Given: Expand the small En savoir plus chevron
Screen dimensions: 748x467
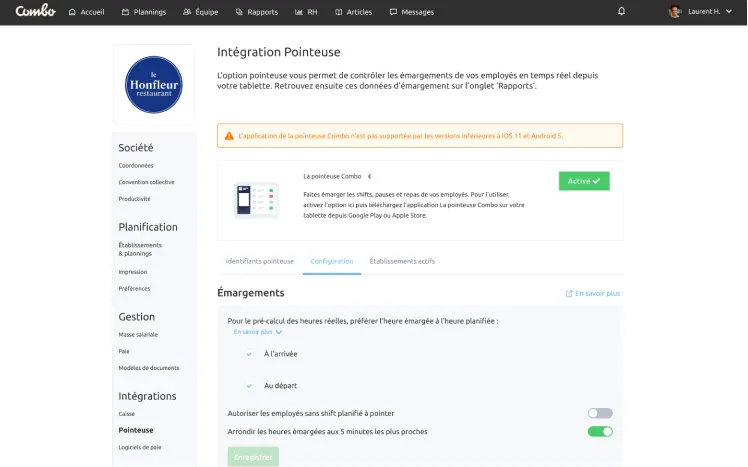Looking at the screenshot, I should pyautogui.click(x=279, y=332).
